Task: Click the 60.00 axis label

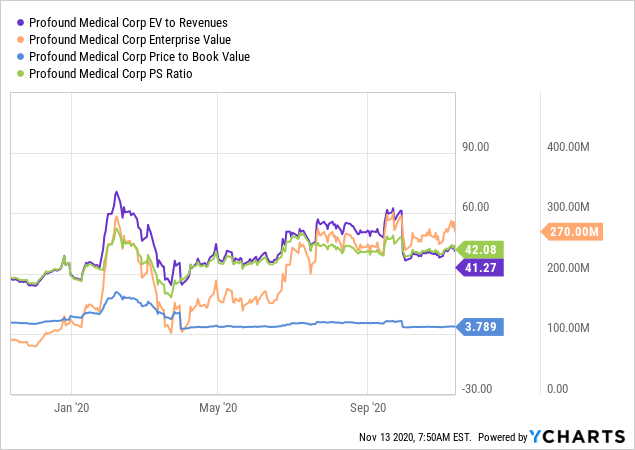Action: click(x=476, y=207)
